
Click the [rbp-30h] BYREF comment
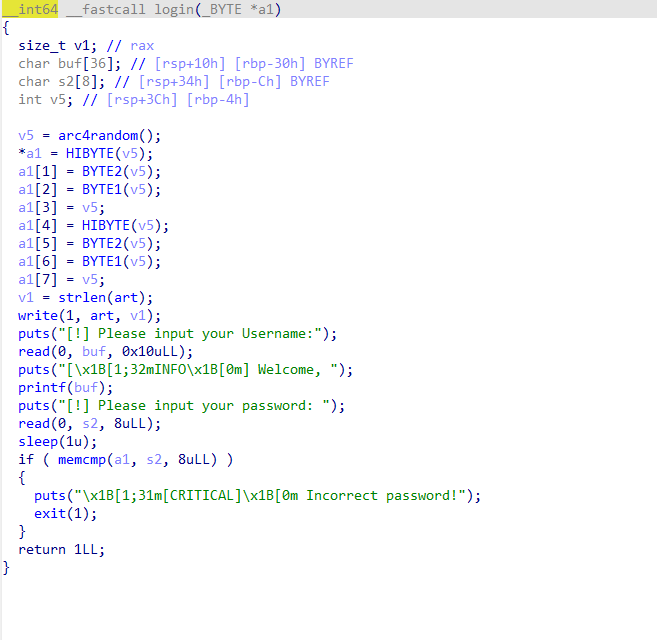click(x=294, y=63)
